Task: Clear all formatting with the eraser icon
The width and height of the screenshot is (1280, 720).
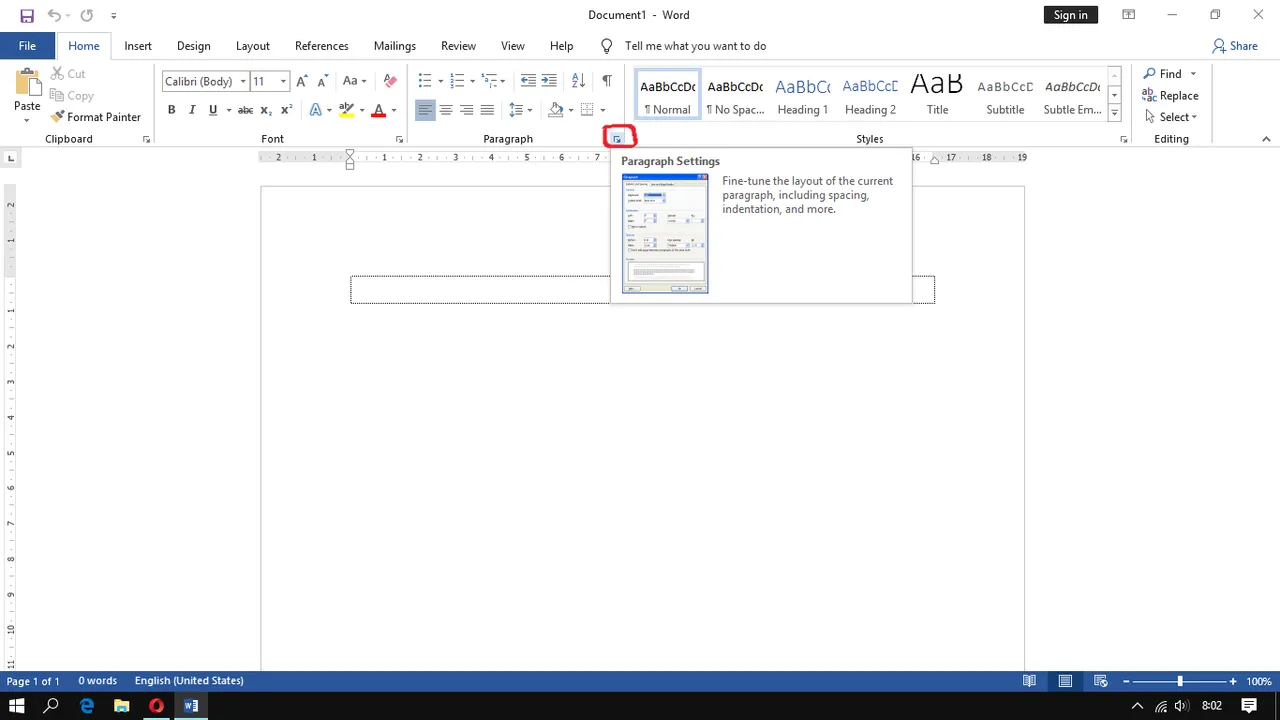Action: coord(390,81)
